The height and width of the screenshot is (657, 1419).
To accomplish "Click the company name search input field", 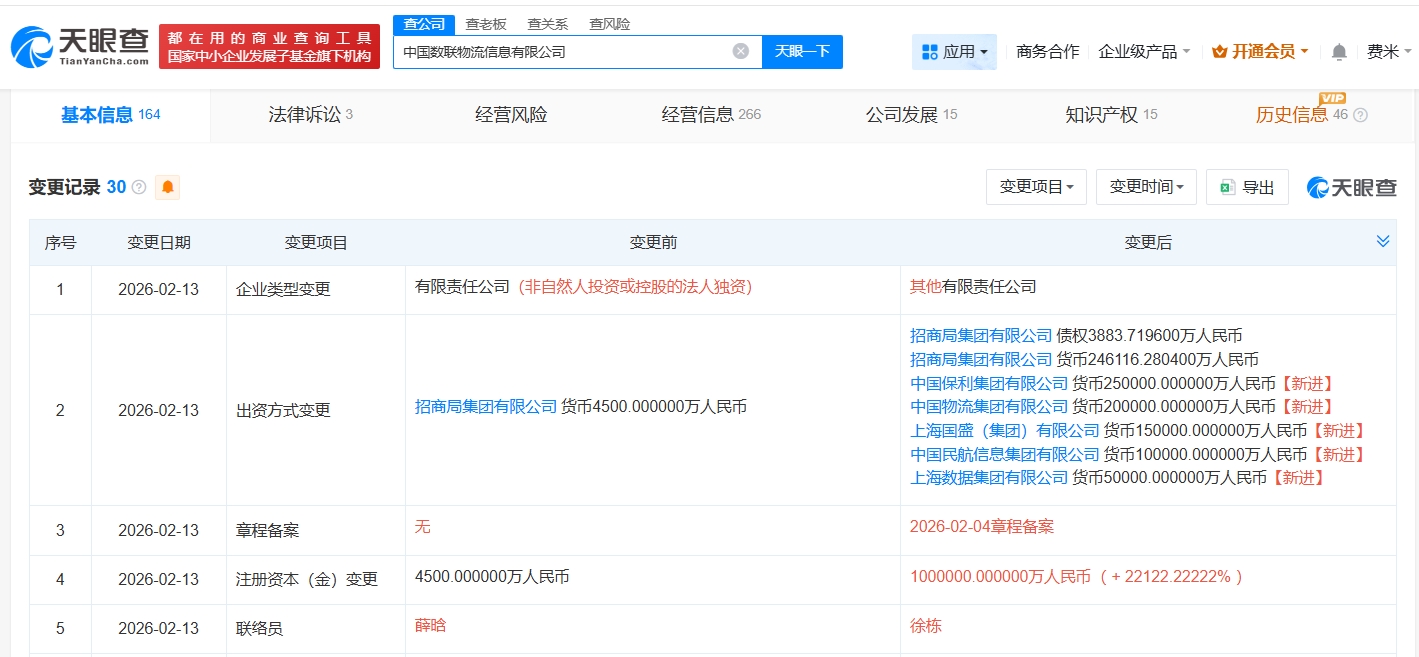I will click(x=560, y=52).
